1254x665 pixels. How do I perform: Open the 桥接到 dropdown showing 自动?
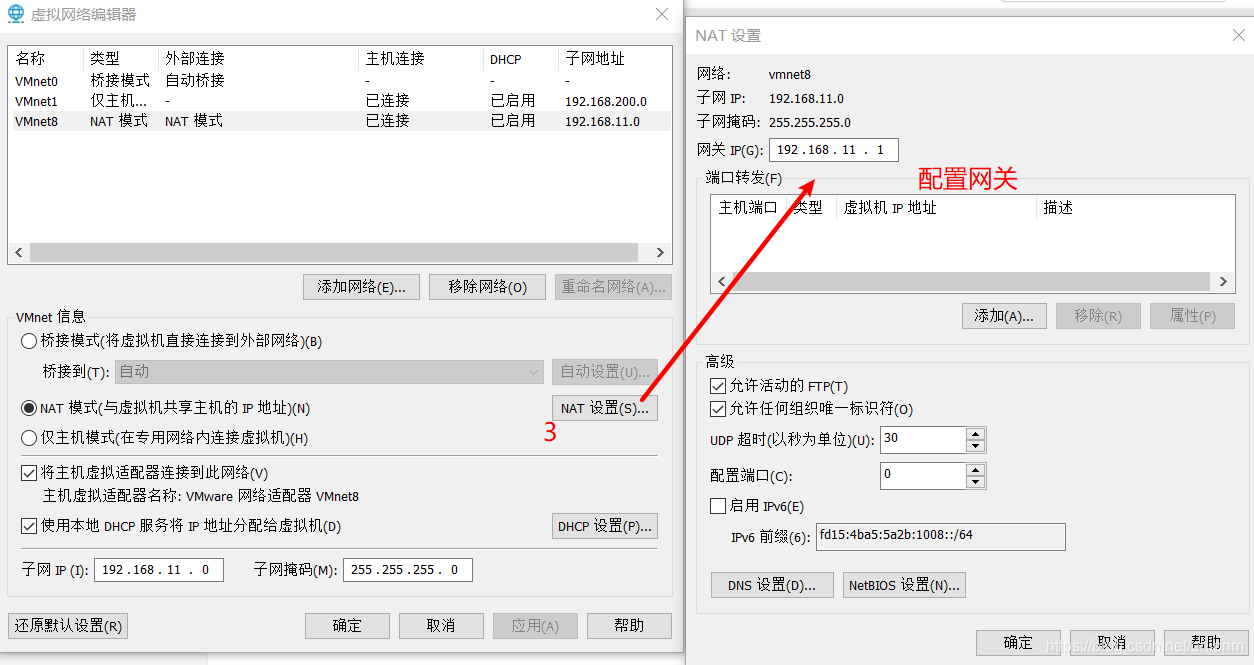click(329, 372)
